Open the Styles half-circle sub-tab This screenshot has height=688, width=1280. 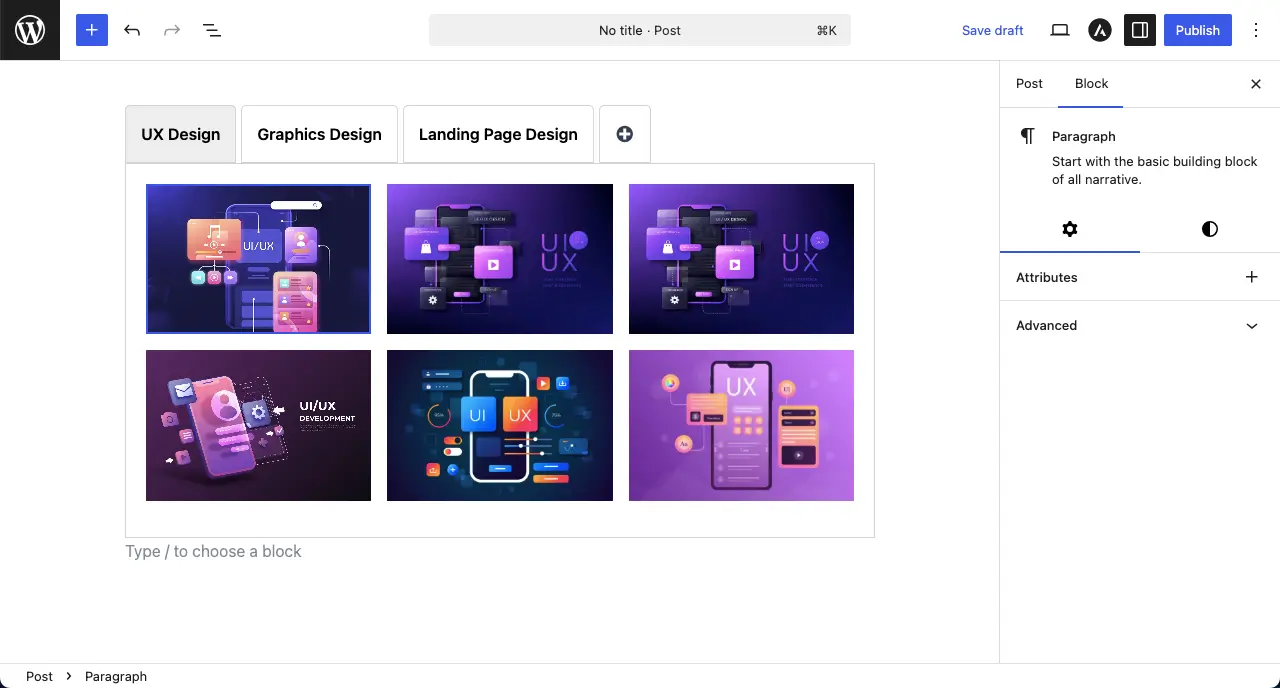click(1210, 229)
